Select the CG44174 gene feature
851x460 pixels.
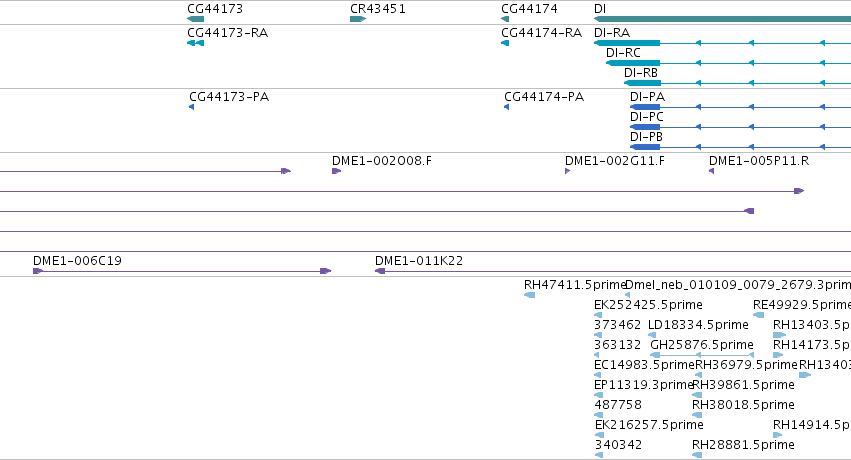coord(505,19)
